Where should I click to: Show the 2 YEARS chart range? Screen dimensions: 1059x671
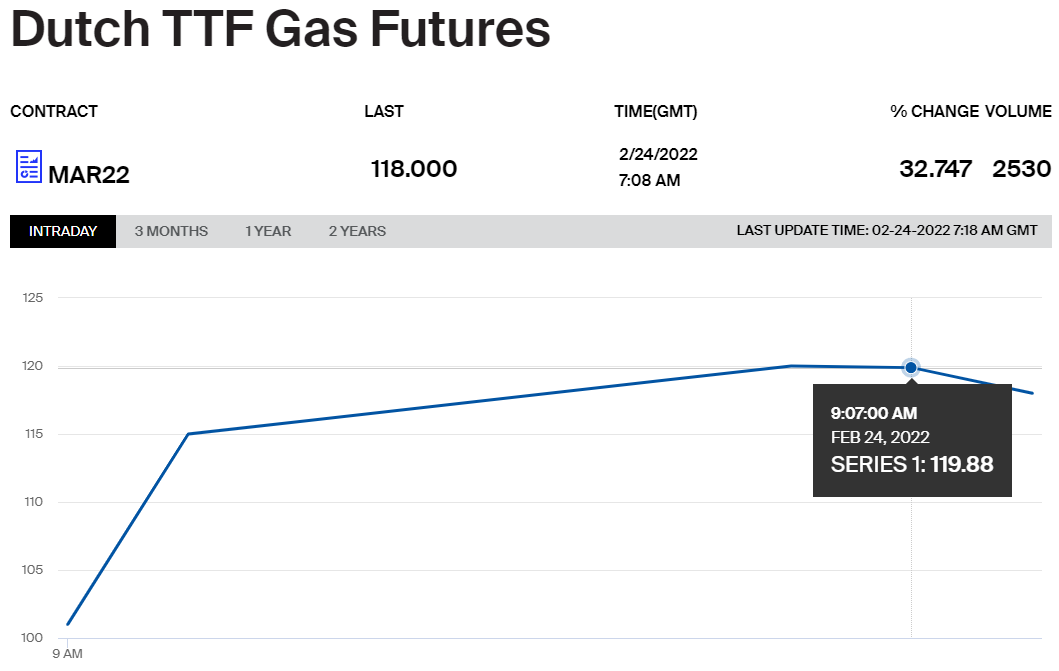[357, 231]
